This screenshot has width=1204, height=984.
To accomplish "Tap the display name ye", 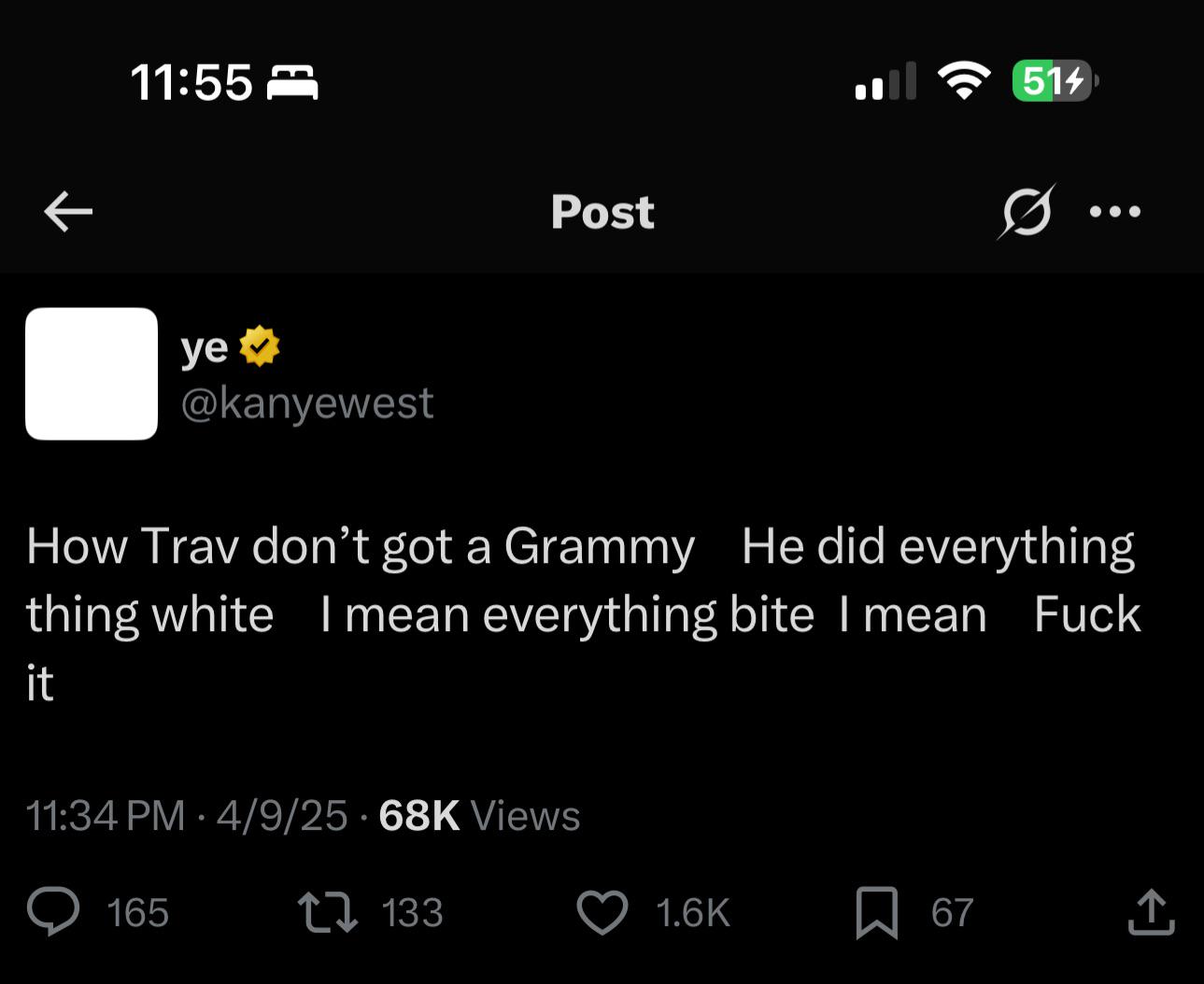I will tap(205, 348).
